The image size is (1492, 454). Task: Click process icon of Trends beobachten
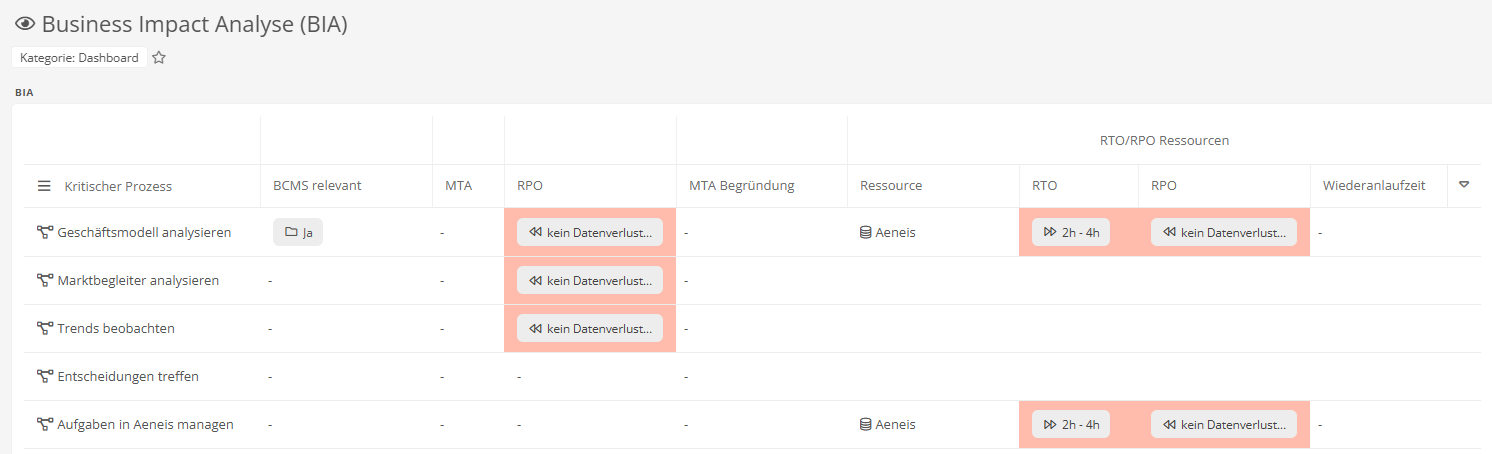(45, 328)
